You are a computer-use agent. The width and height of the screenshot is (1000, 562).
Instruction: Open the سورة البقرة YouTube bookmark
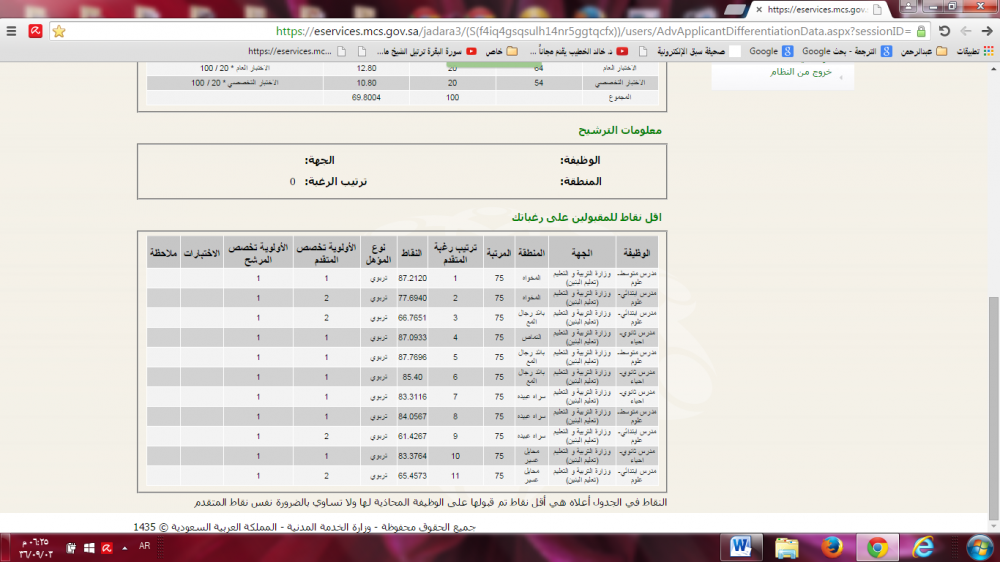click(x=426, y=51)
